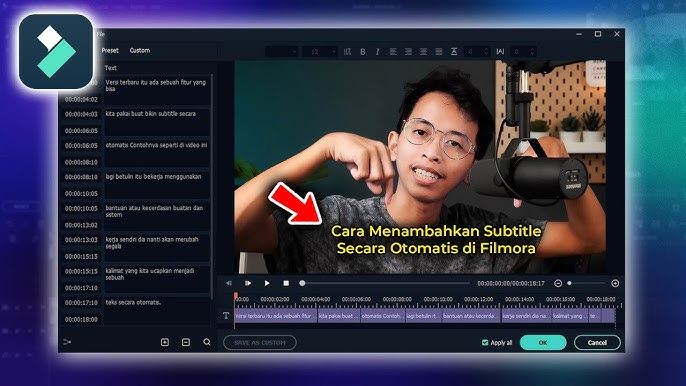
Task: Select subtitle text 'kerja sendiri dia nanti akan merubah segala'
Action: [x=157, y=249]
